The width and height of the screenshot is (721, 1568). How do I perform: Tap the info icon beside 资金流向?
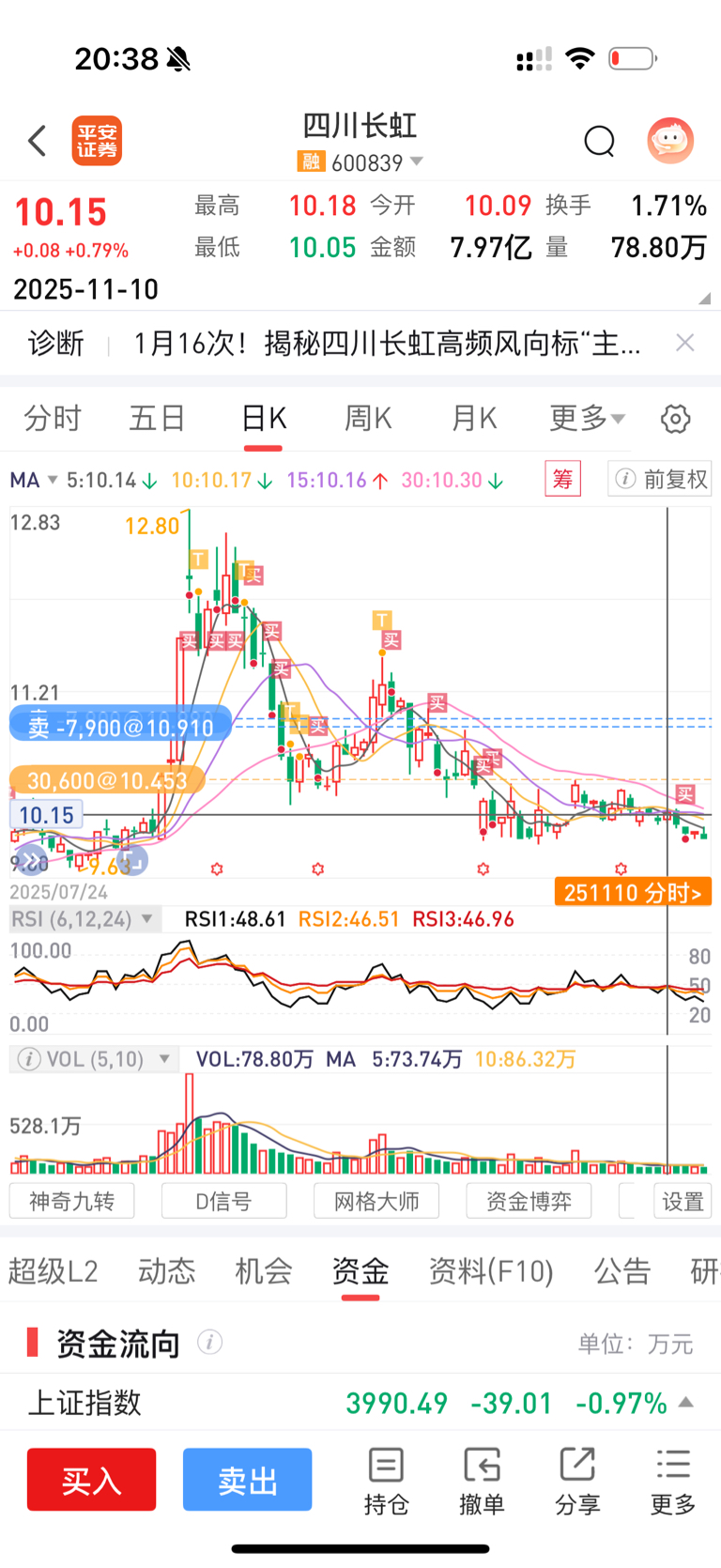(x=209, y=1343)
